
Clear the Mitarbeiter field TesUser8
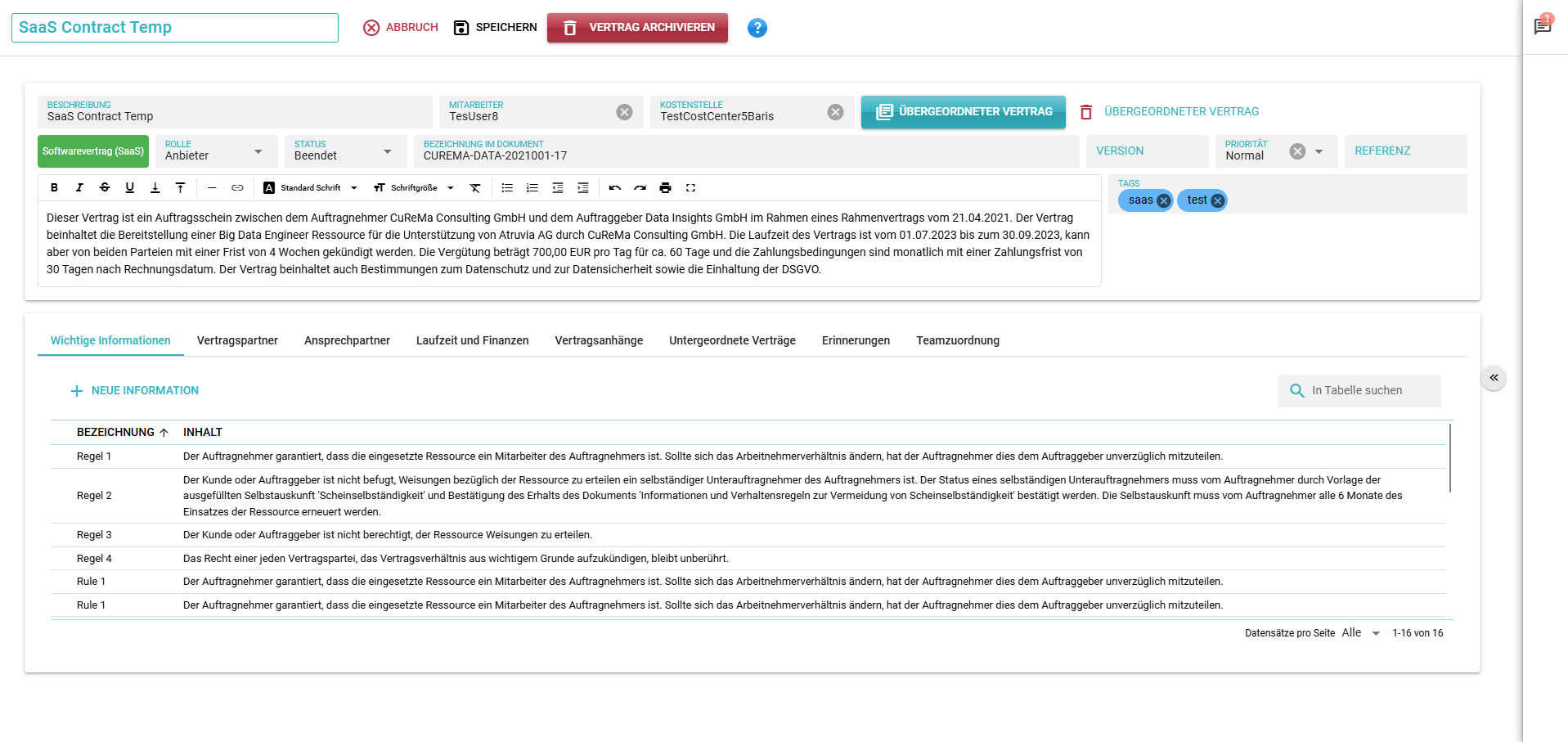(624, 112)
